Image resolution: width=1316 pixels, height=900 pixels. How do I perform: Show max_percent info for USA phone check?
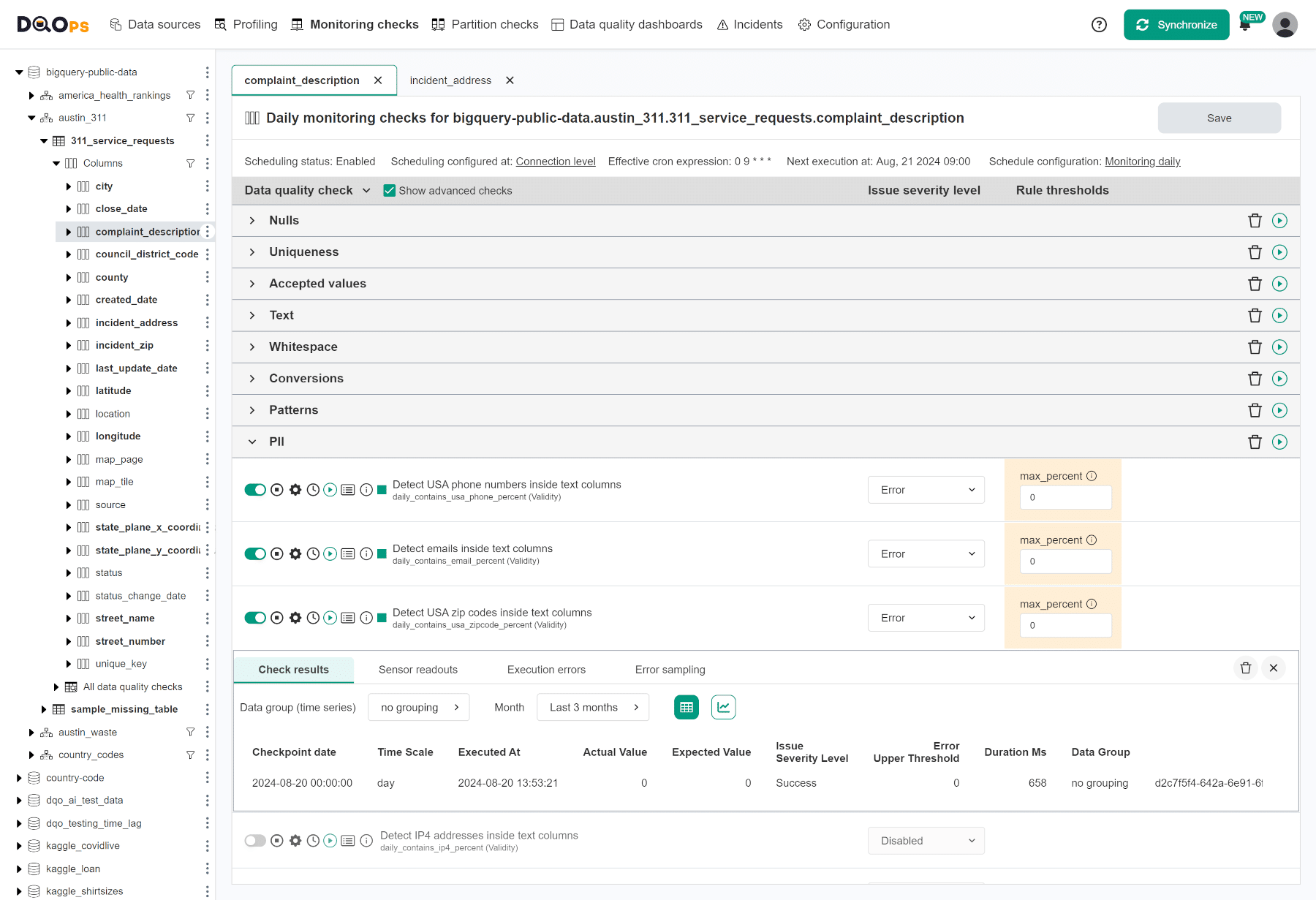click(x=1092, y=476)
